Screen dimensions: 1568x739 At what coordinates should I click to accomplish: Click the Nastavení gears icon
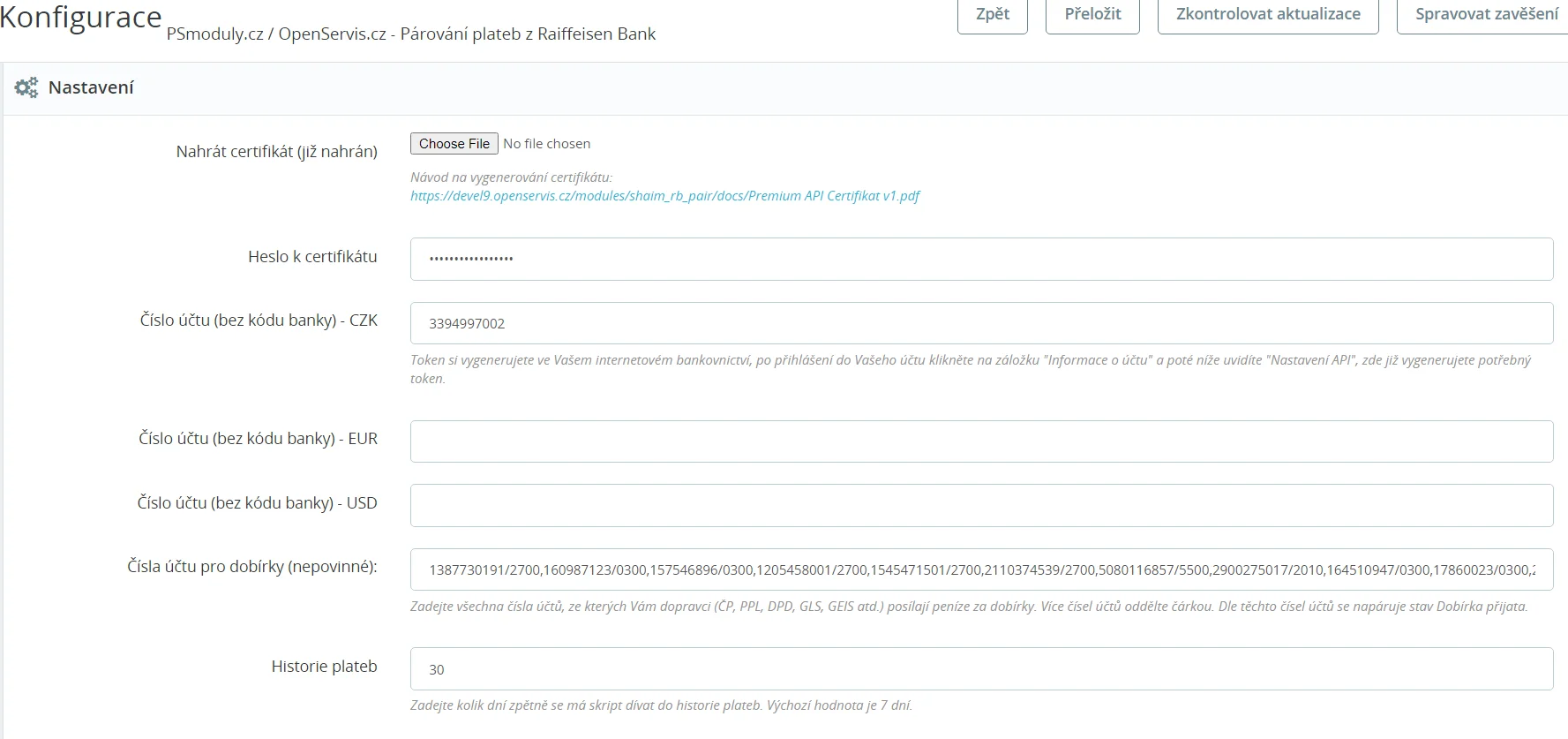(x=26, y=87)
